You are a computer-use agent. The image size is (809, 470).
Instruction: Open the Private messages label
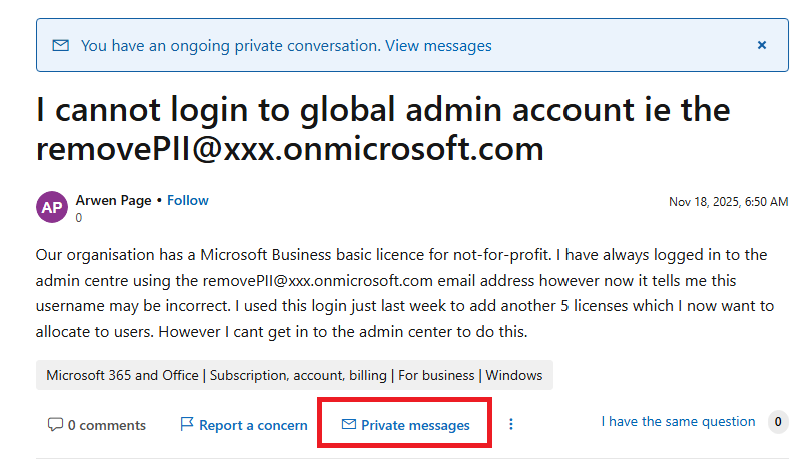click(415, 425)
